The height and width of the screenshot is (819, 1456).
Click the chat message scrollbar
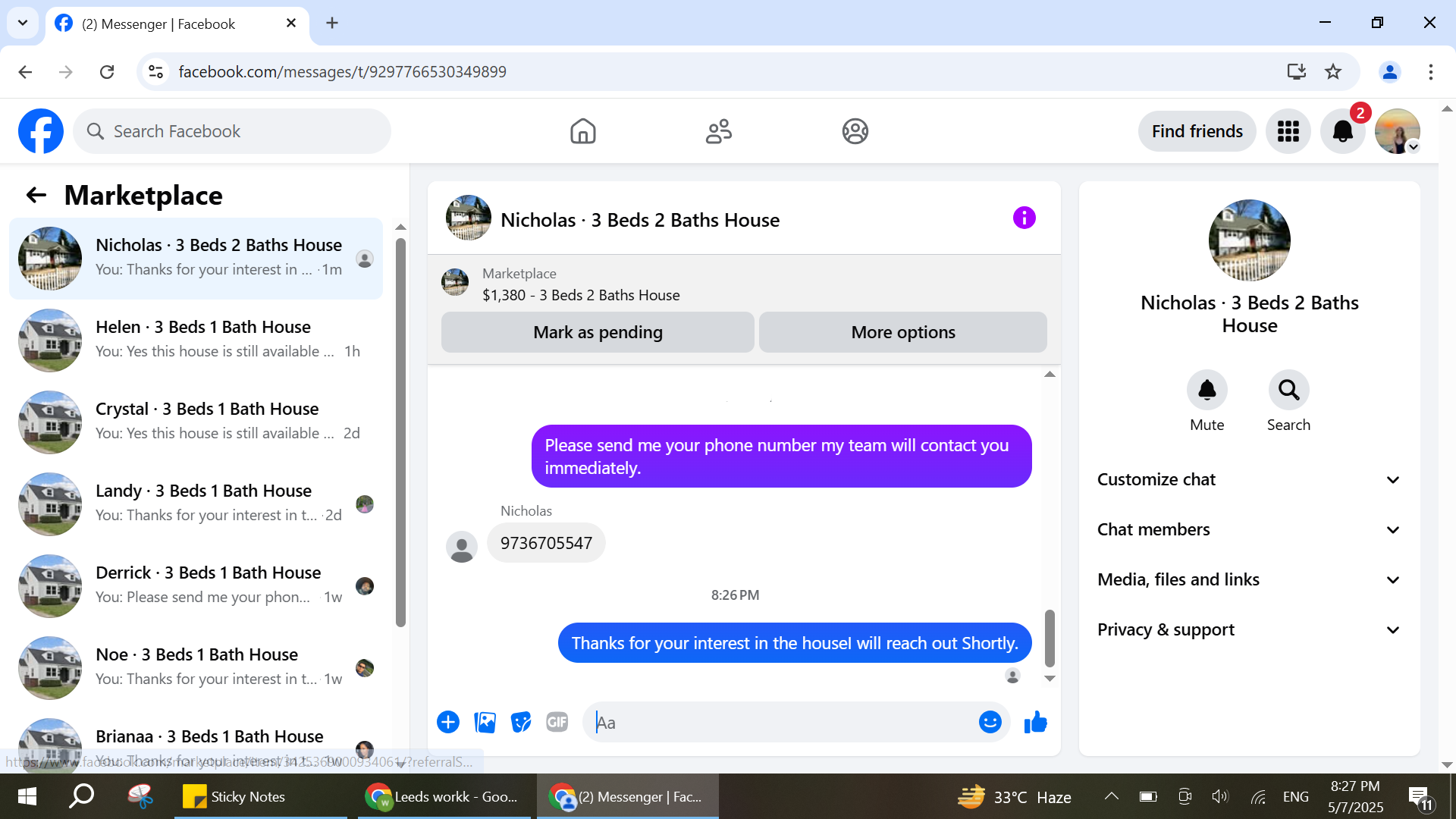tap(1050, 637)
